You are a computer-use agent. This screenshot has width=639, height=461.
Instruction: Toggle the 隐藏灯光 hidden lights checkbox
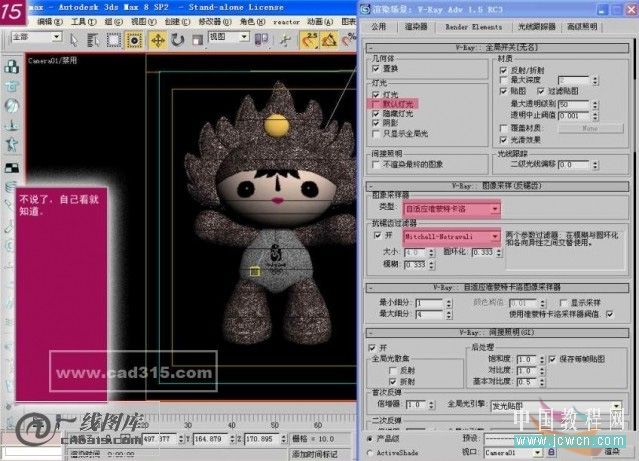tap(376, 114)
